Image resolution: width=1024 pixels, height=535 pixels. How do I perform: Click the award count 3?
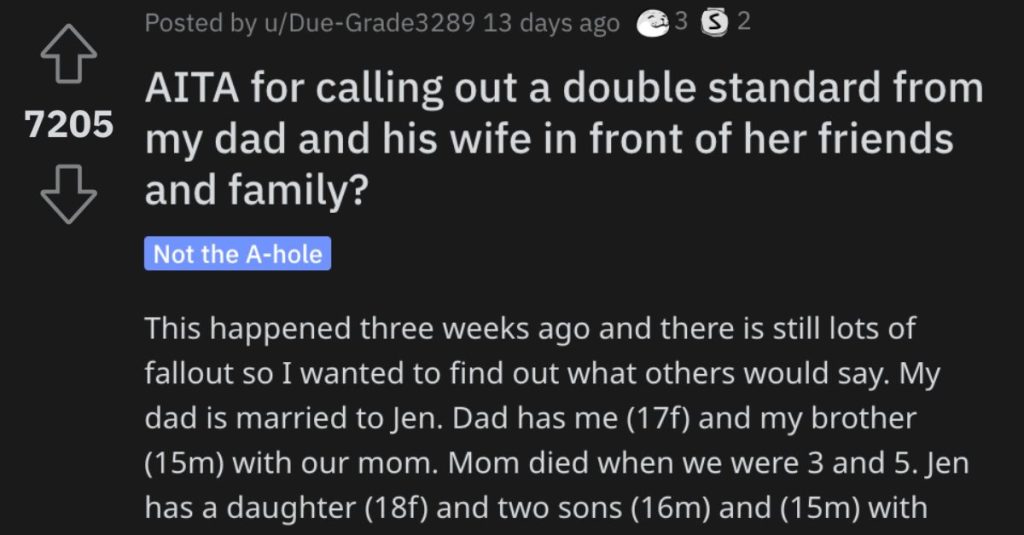point(681,22)
